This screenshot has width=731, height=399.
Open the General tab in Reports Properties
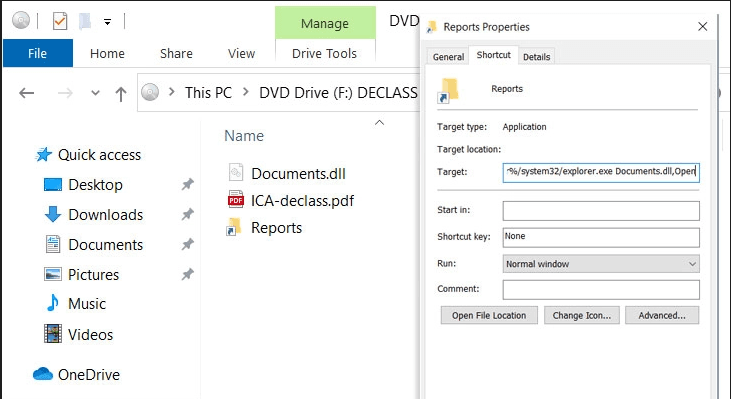[448, 57]
